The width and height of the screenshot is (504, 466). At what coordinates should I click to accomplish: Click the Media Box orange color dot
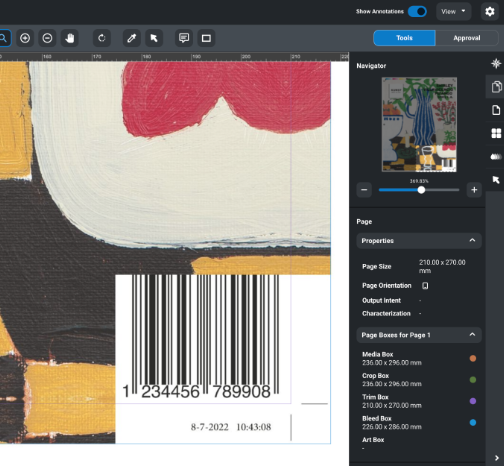click(473, 358)
